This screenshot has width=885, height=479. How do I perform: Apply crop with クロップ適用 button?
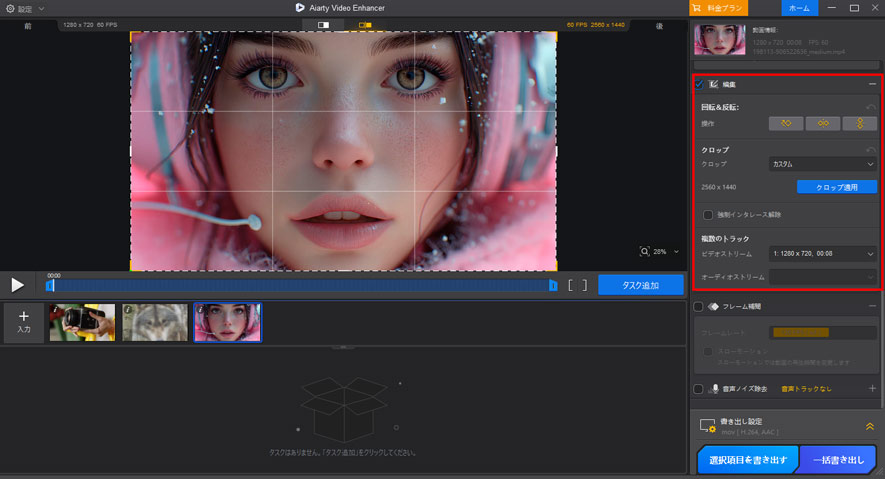click(x=836, y=187)
